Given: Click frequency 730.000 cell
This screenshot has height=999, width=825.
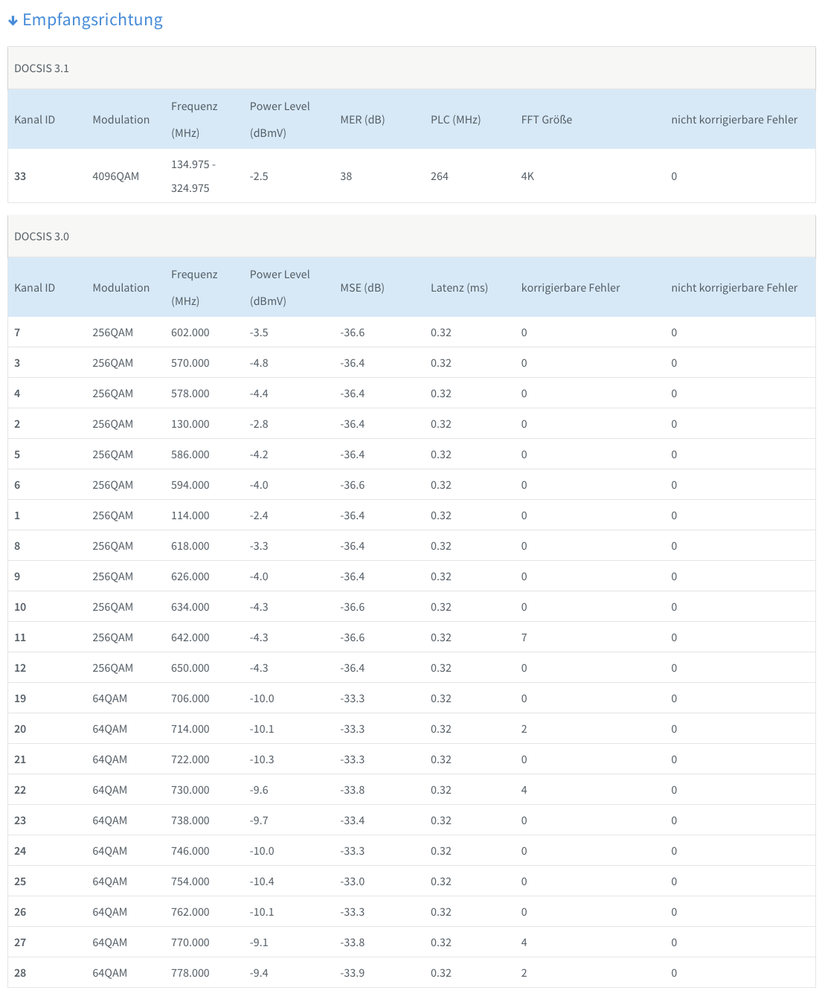Looking at the screenshot, I should point(190,791).
